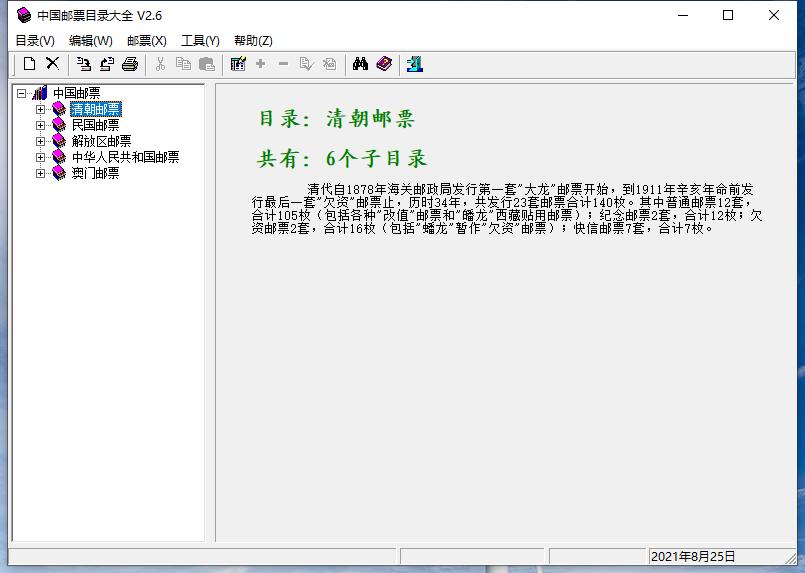Click the 民国邮票 book icon in tree

tap(59, 125)
